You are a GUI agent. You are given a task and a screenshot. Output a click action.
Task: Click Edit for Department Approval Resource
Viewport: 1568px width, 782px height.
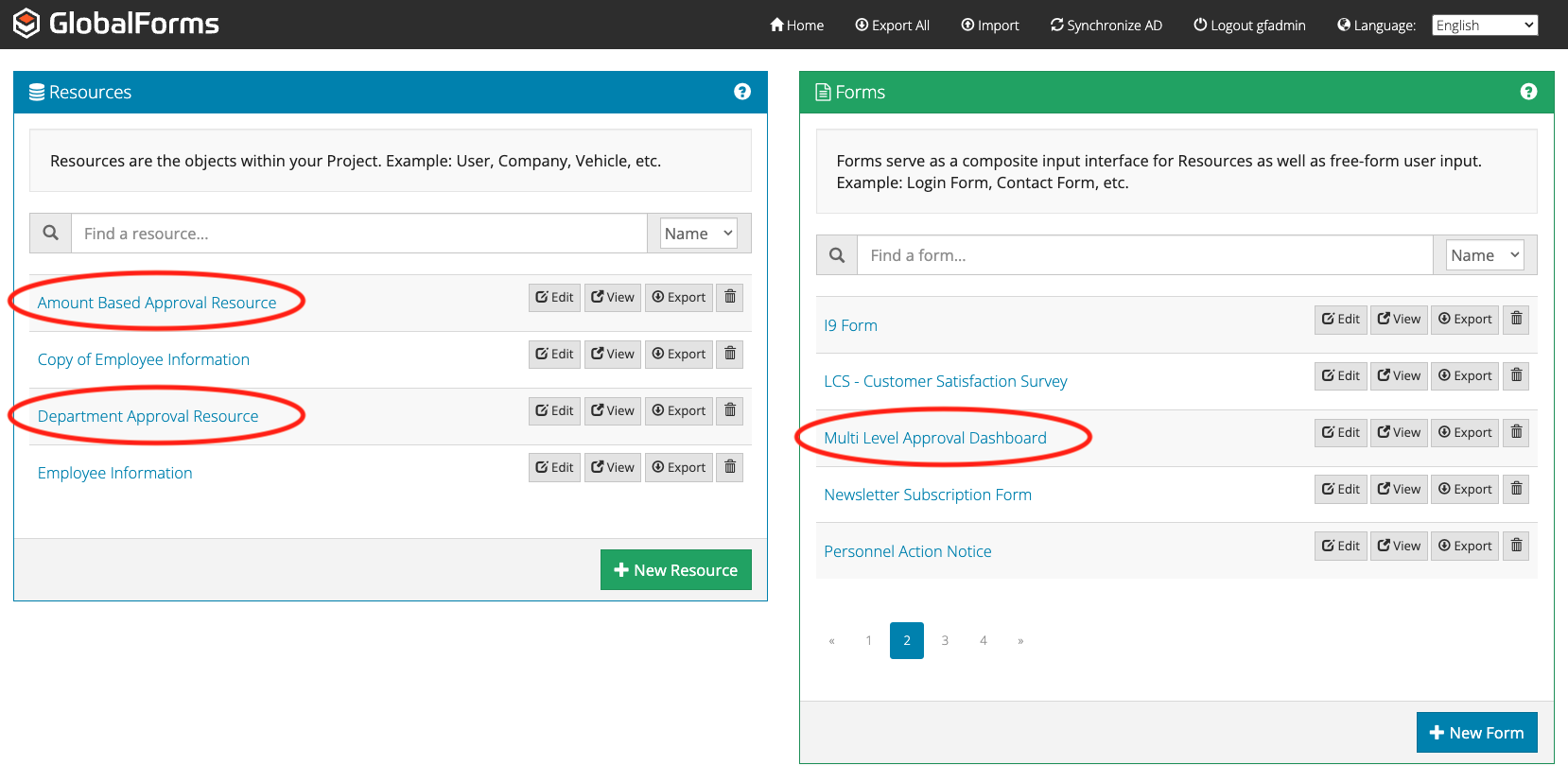(x=554, y=411)
